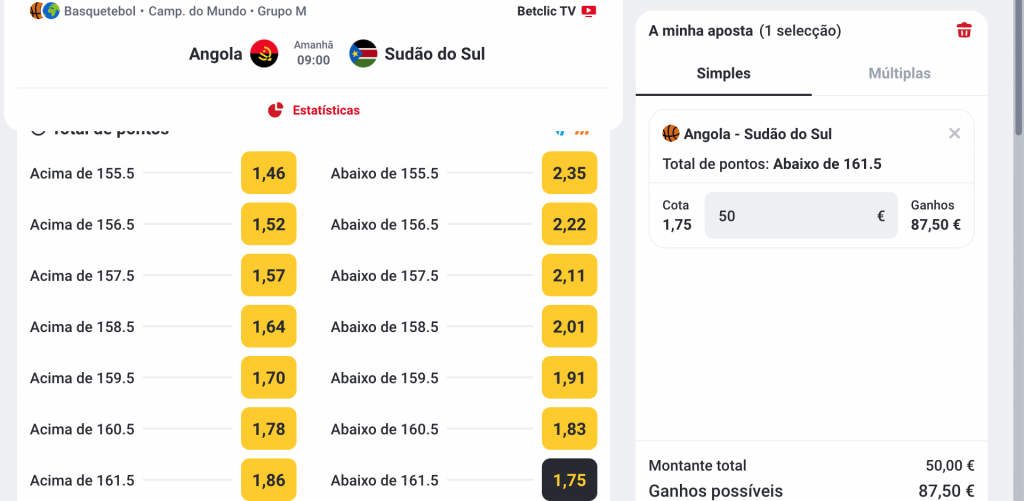Select the Simples tab

[x=724, y=73]
